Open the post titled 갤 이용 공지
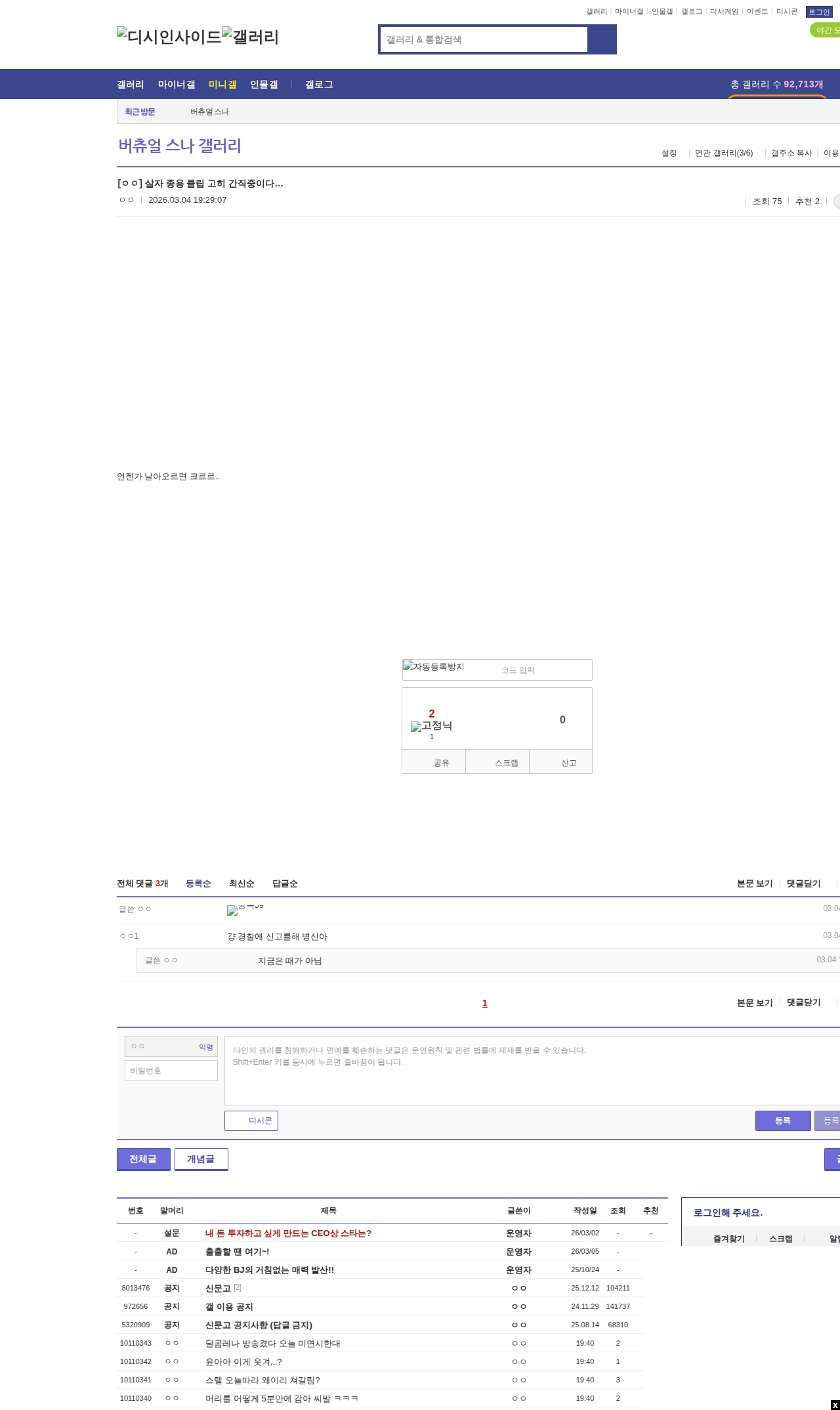 coord(229,1306)
